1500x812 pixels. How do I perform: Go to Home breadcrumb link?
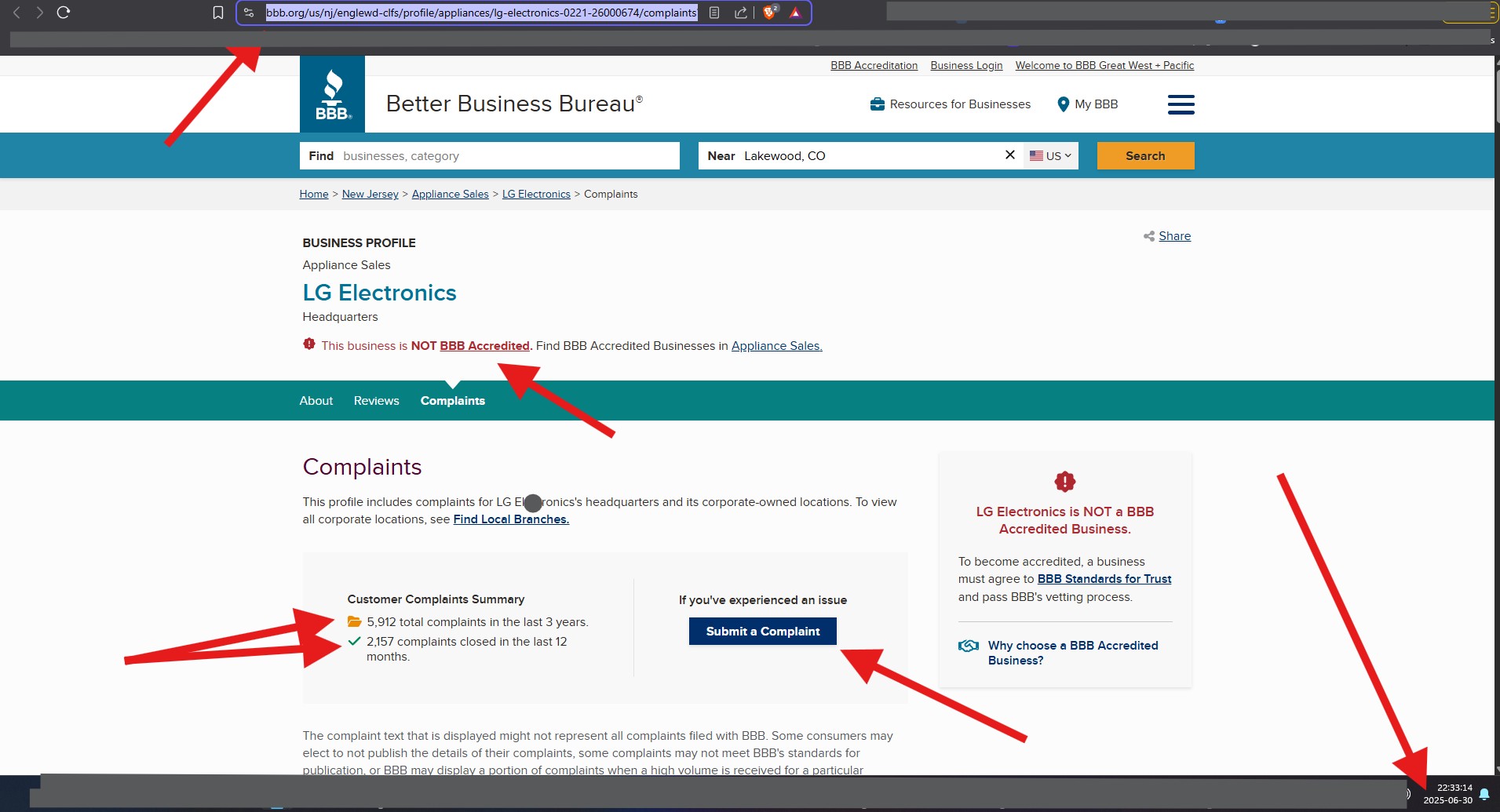[x=314, y=194]
